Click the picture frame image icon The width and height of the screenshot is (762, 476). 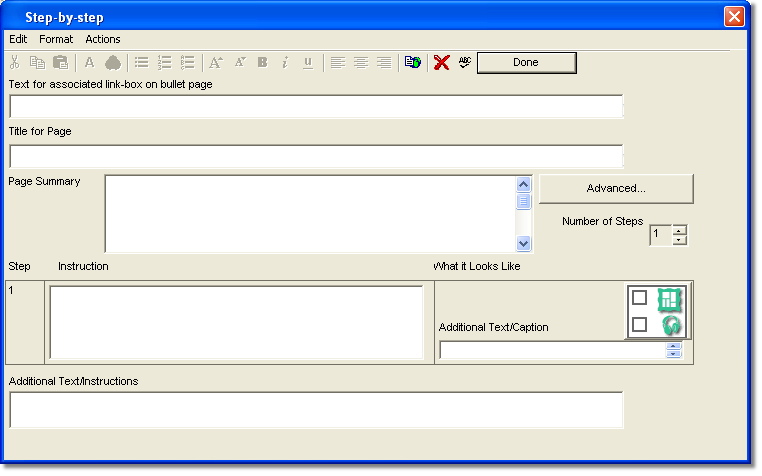point(668,298)
